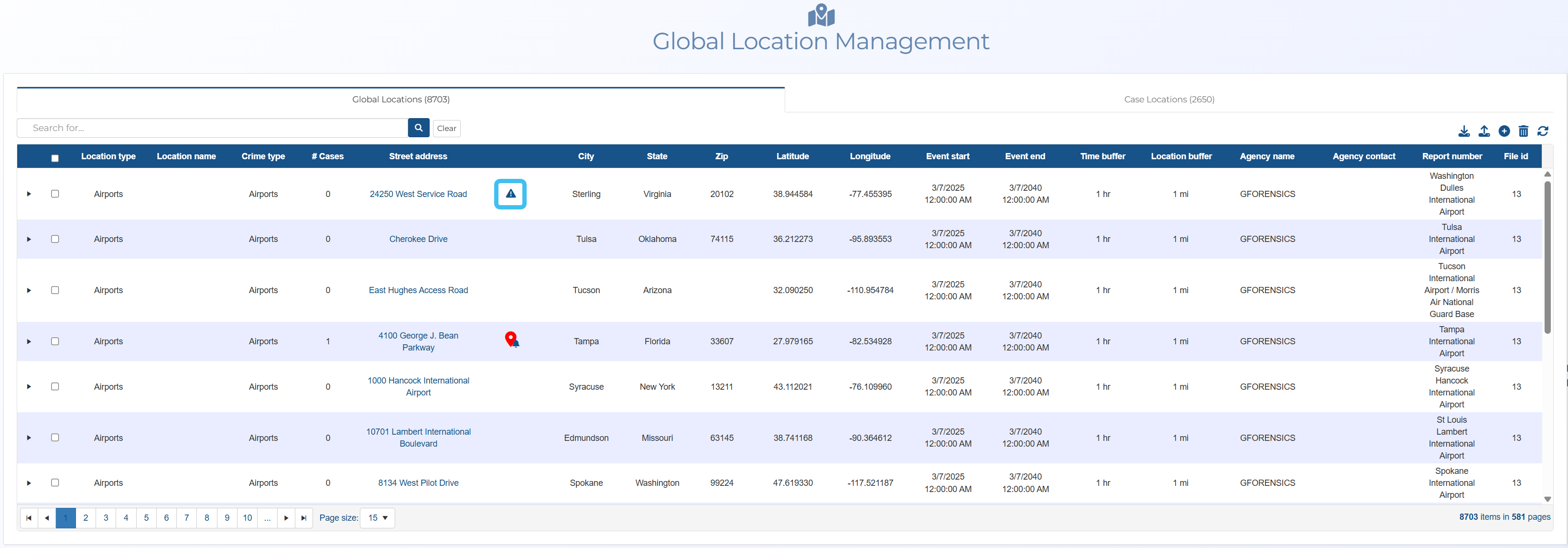The height and width of the screenshot is (548, 1568).
Task: Check the select-all header checkbox
Action: [x=55, y=158]
